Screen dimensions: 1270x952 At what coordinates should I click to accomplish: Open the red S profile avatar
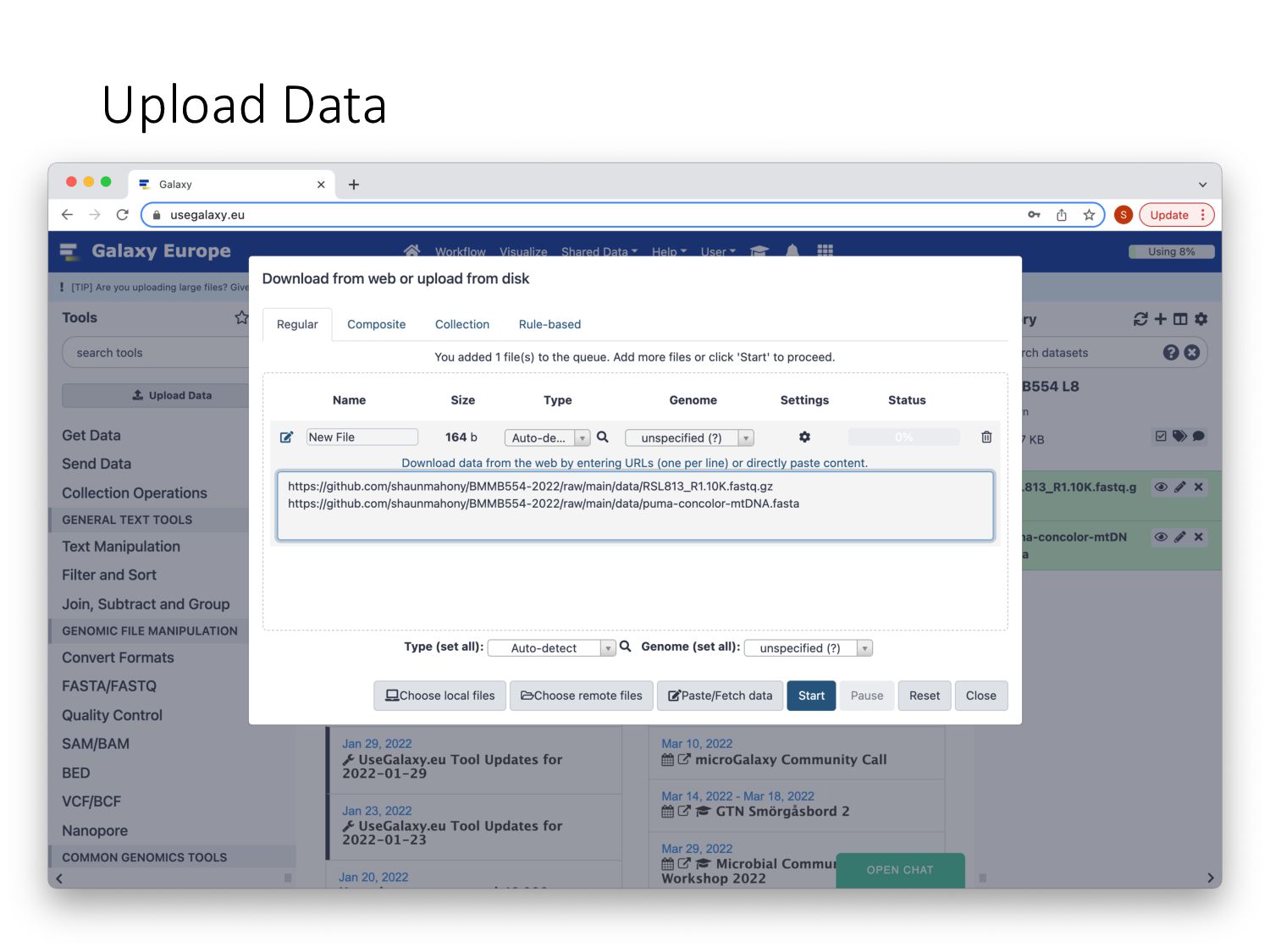click(x=1124, y=215)
